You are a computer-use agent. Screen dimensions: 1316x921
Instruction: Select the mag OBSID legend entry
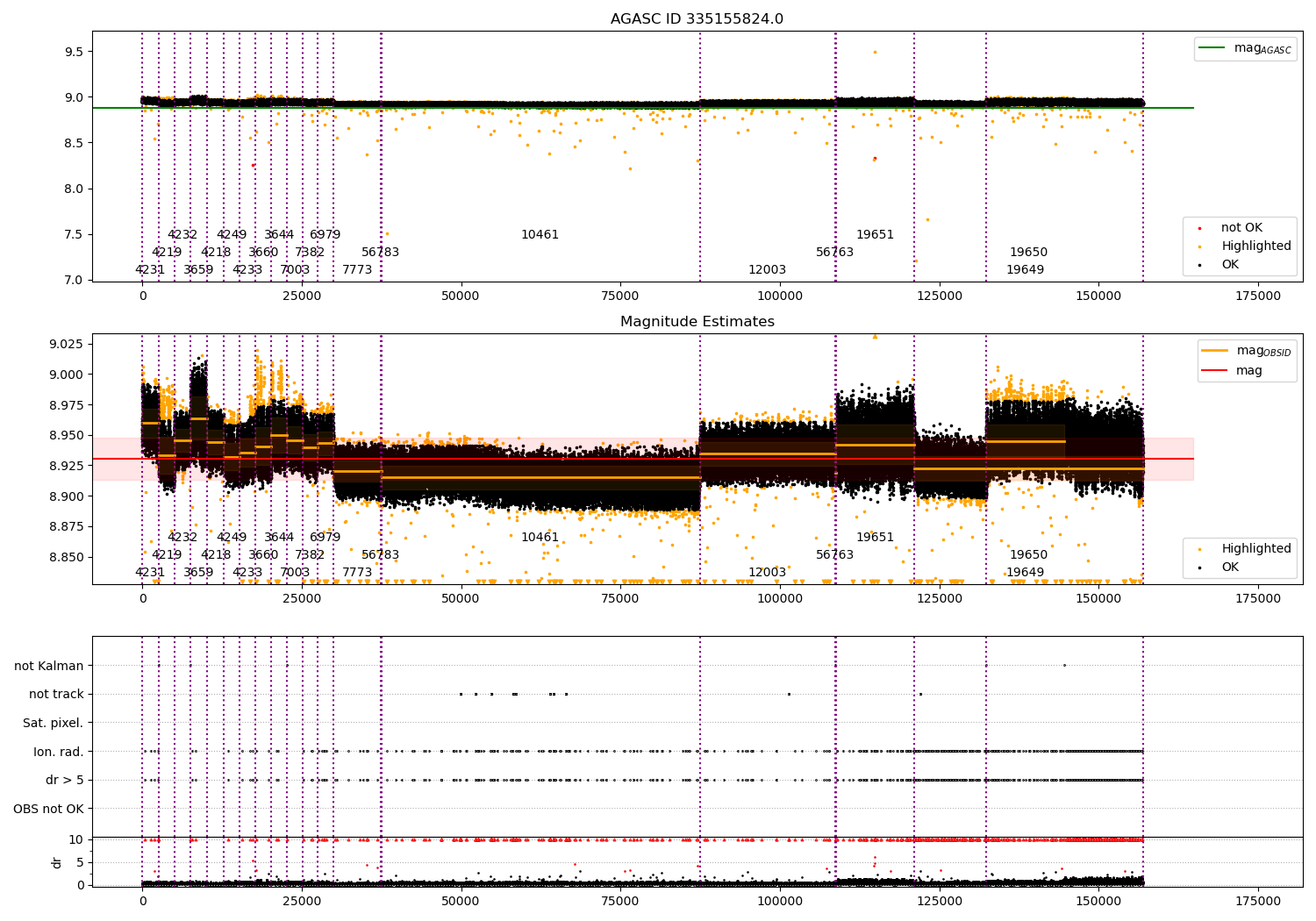[1247, 351]
